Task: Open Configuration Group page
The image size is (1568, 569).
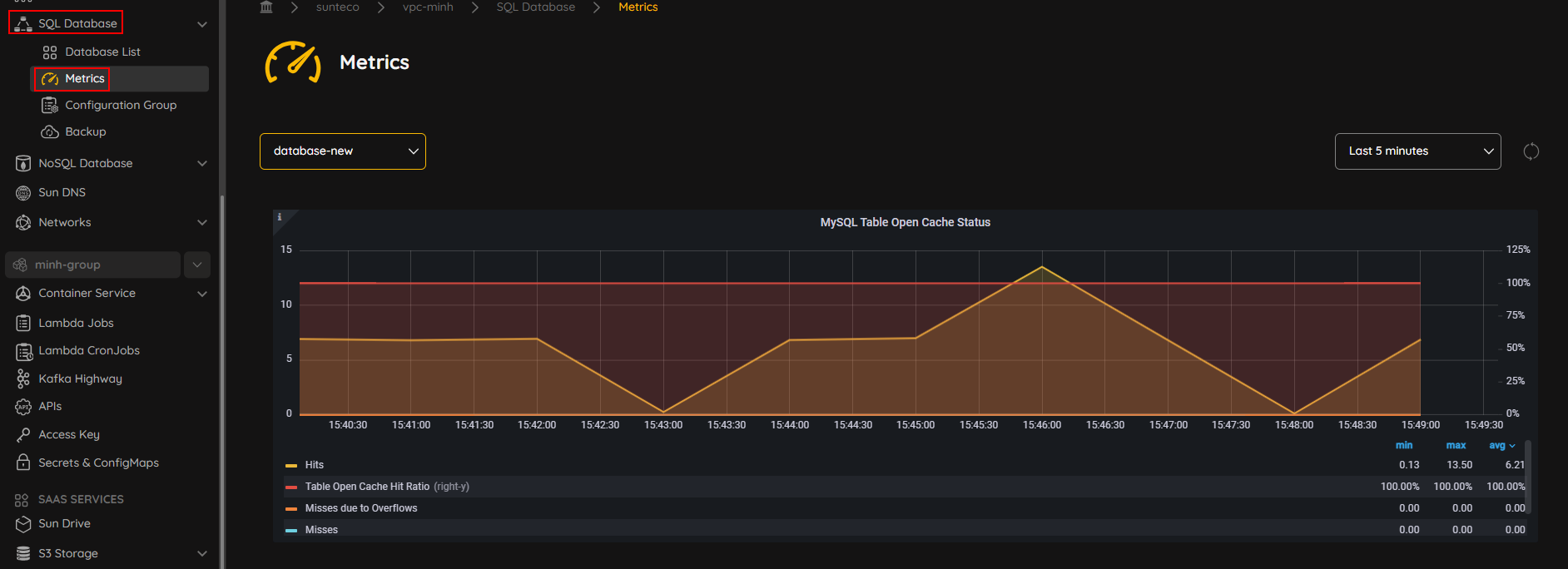Action: 121,105
